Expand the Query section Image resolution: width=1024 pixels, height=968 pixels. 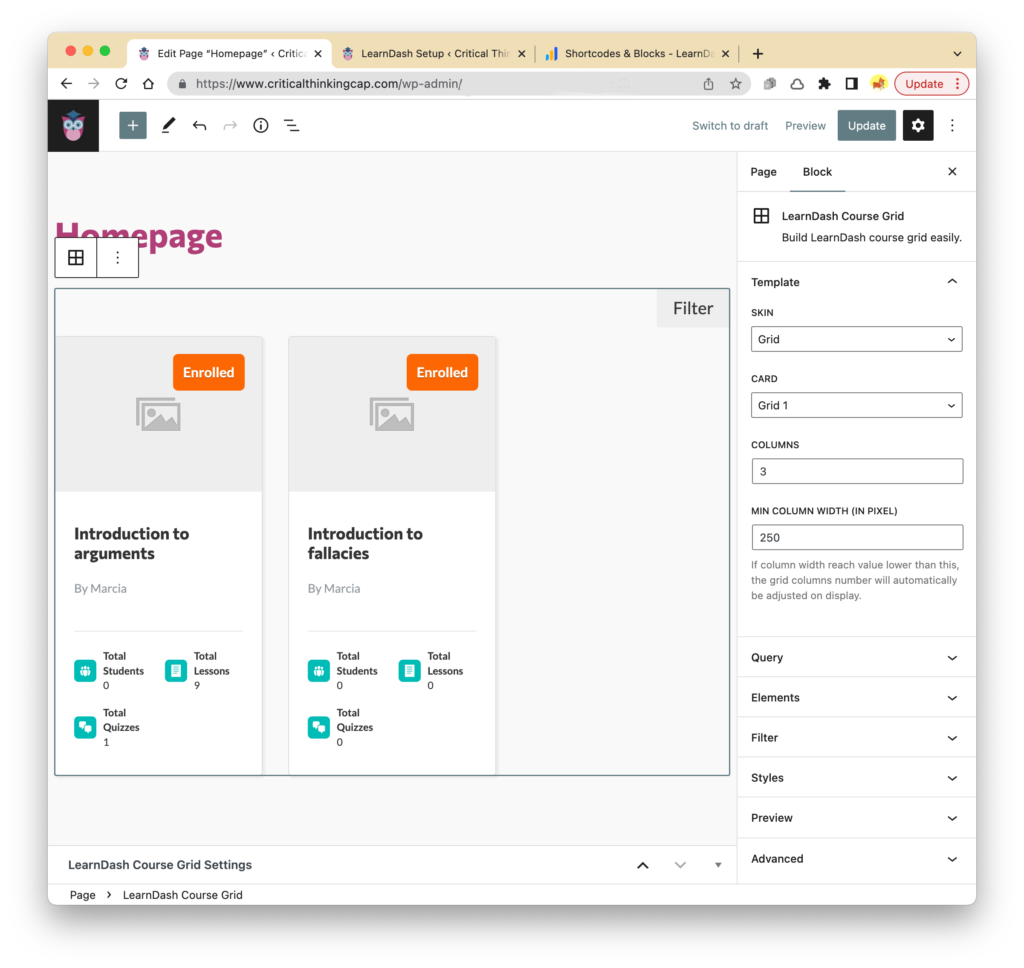tap(856, 657)
